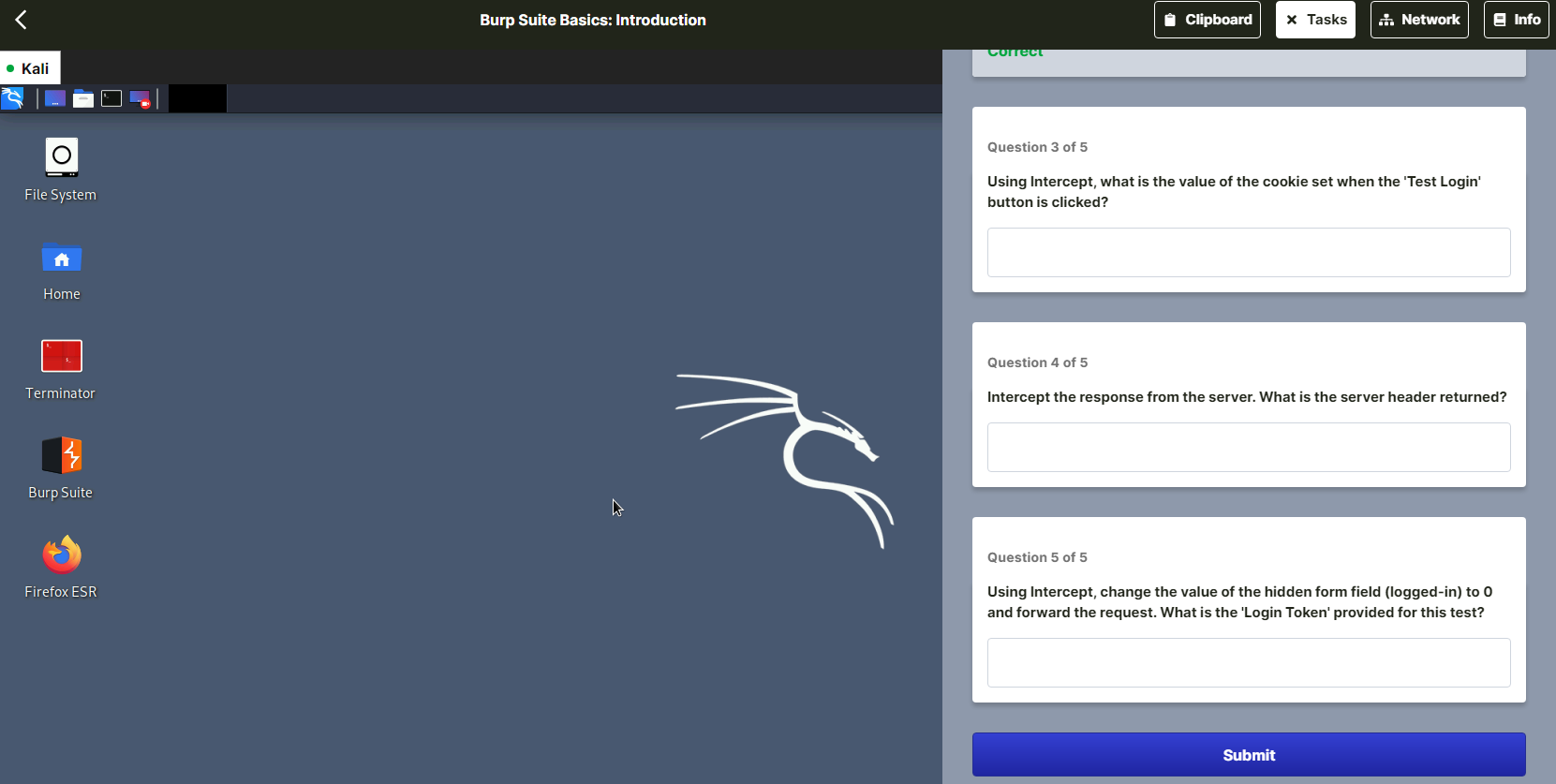This screenshot has height=784, width=1556.
Task: Click the 'Question 4 of 5' label
Action: [x=1037, y=362]
